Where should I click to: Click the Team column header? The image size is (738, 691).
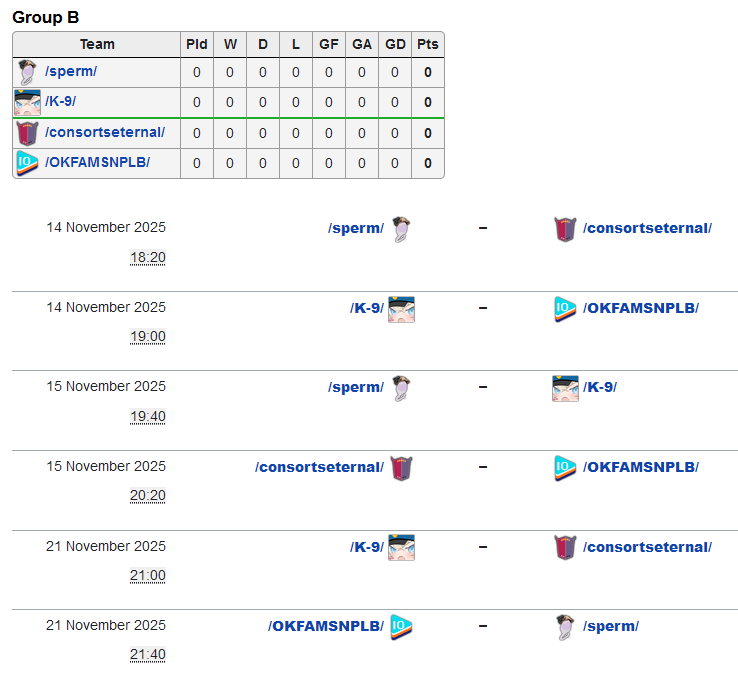click(x=97, y=44)
